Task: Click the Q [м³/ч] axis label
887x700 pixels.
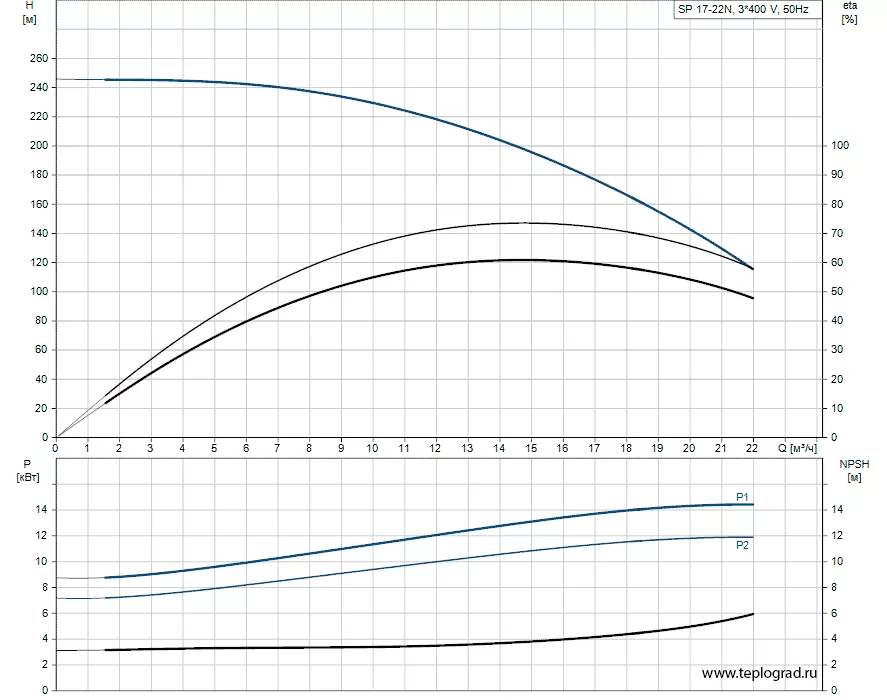Action: 797,448
